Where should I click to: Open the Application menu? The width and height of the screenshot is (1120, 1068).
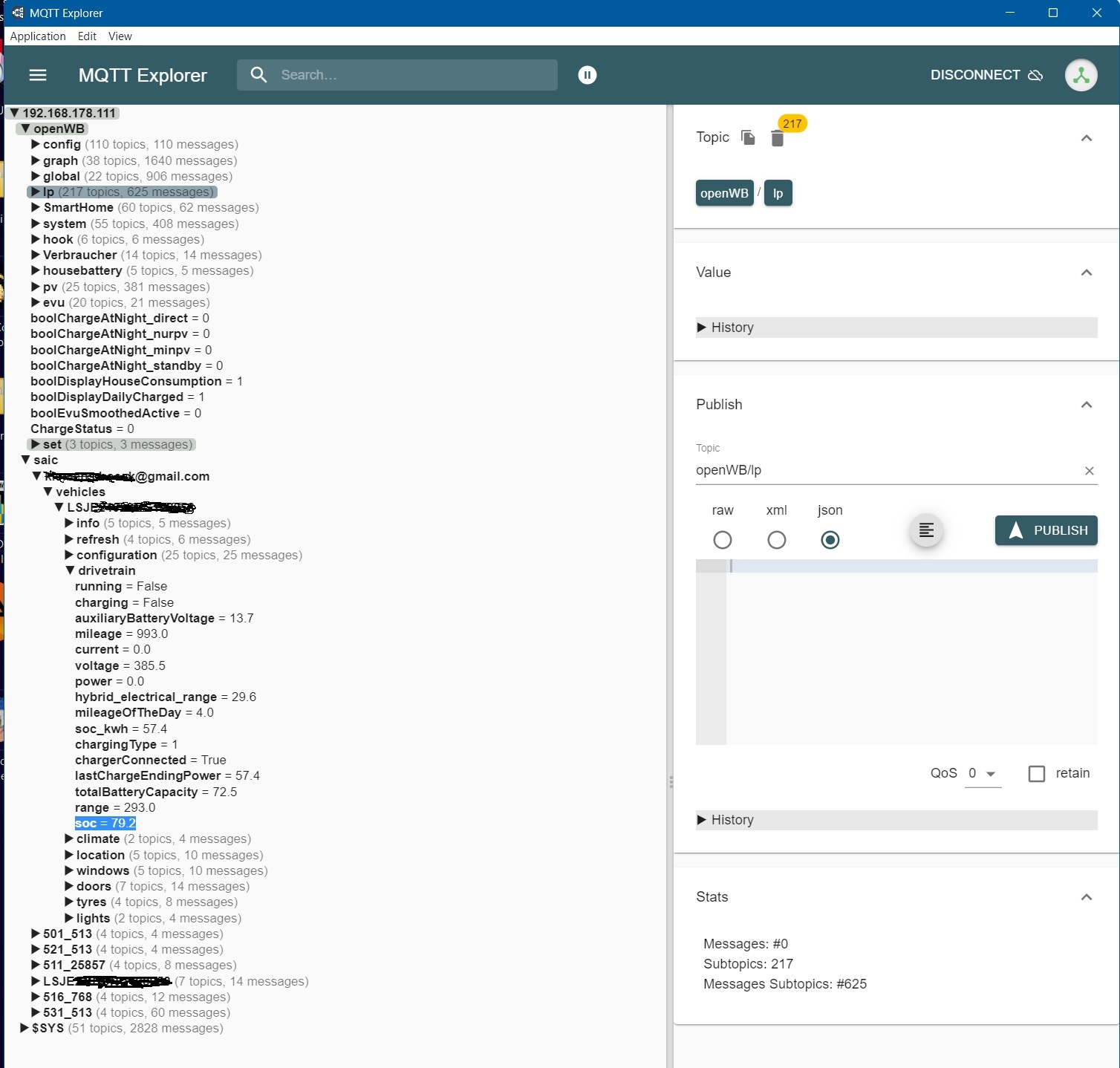click(x=38, y=36)
